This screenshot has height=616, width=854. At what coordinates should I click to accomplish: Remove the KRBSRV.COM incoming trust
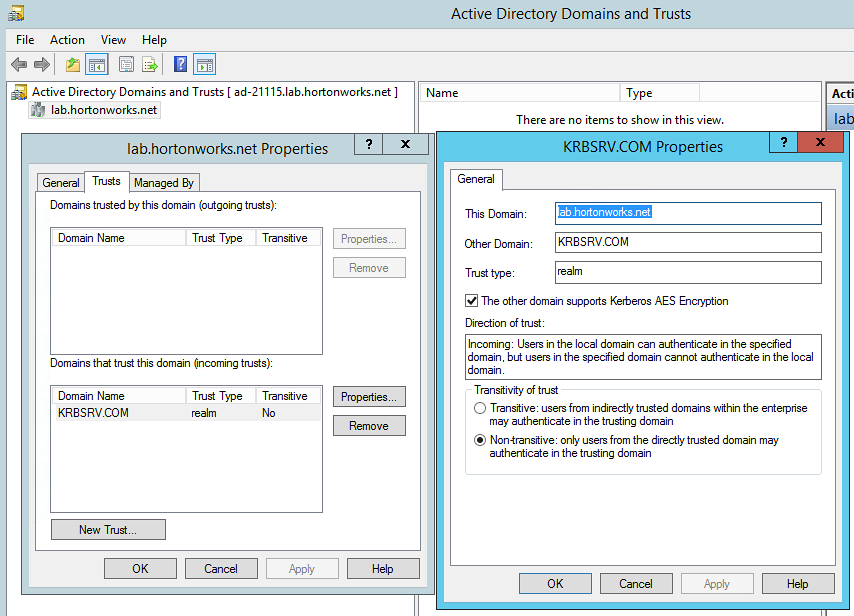(x=368, y=426)
